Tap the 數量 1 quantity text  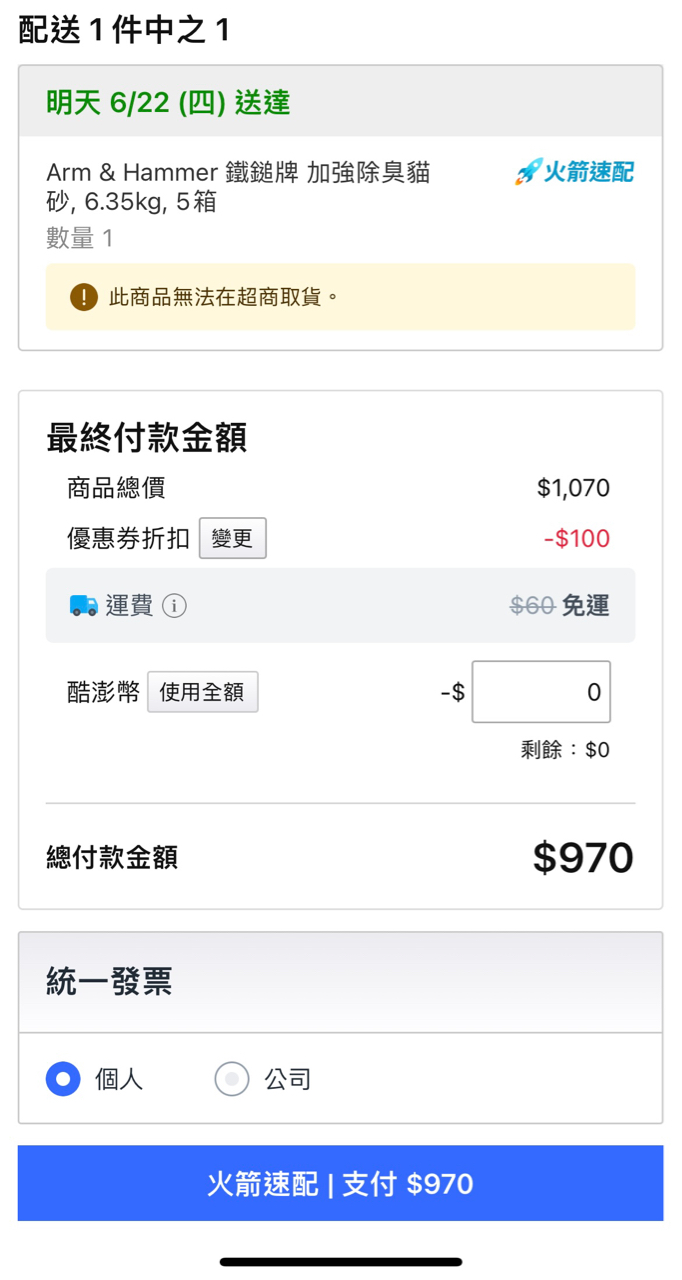click(80, 238)
